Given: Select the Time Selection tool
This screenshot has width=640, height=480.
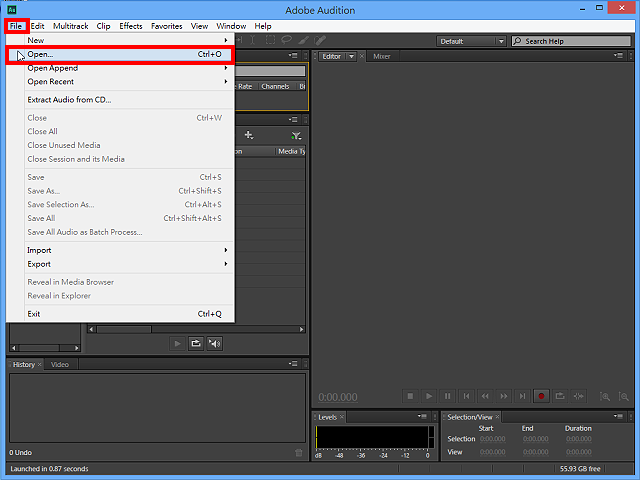Looking at the screenshot, I should (x=253, y=40).
